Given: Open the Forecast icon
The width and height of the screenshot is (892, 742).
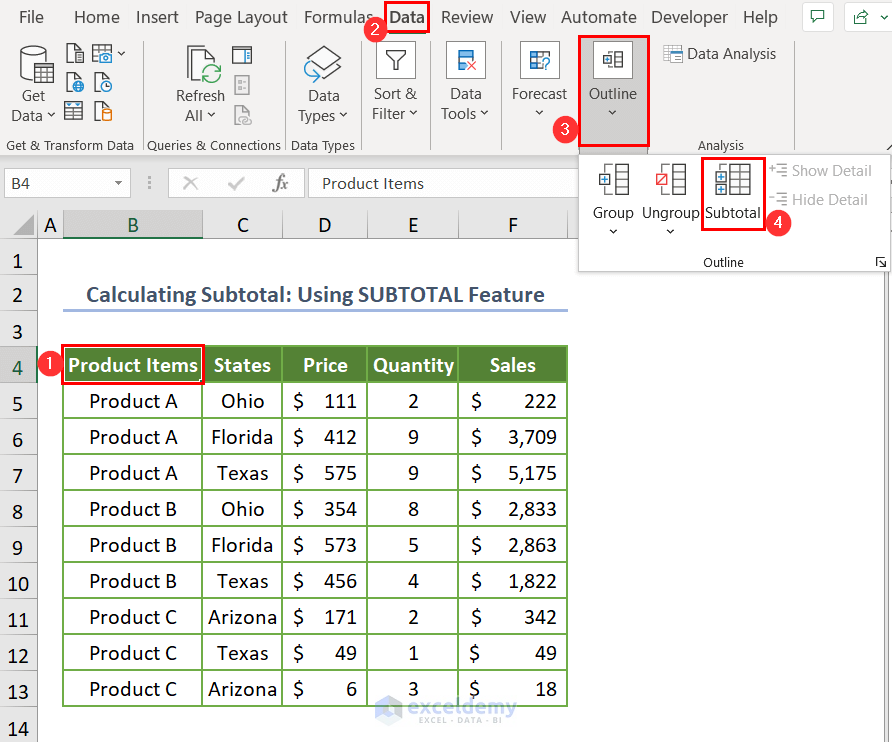Looking at the screenshot, I should click(539, 61).
